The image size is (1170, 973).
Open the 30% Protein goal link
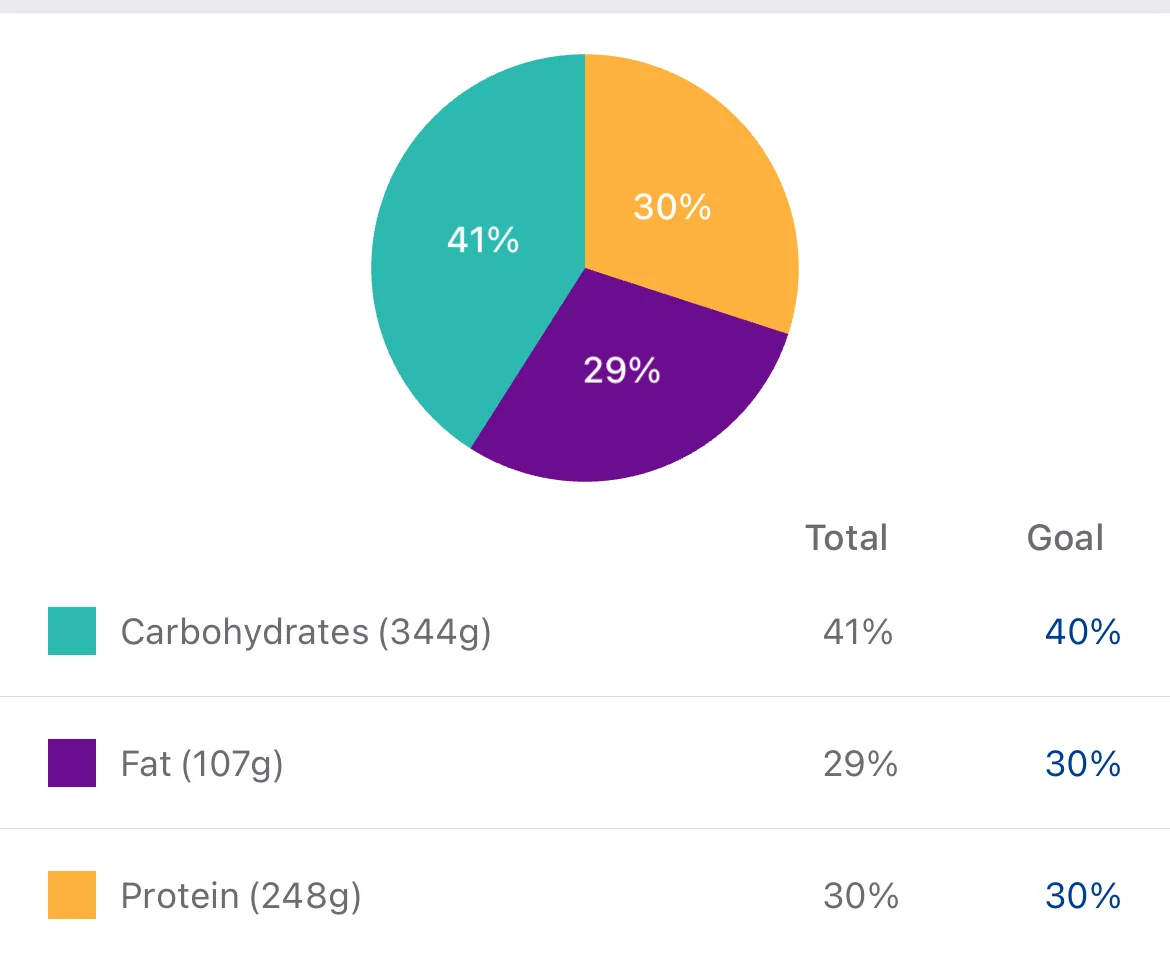pos(1083,895)
